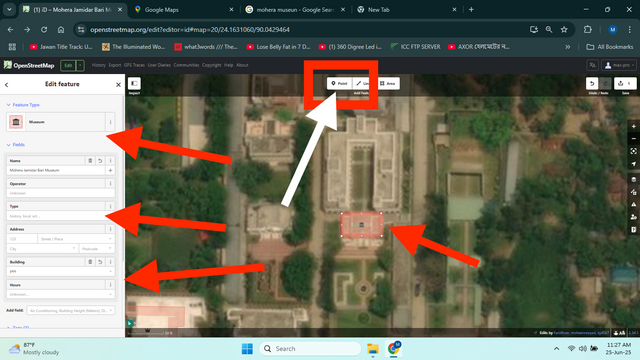
Task: Open info for the Type field
Action: pos(110,207)
